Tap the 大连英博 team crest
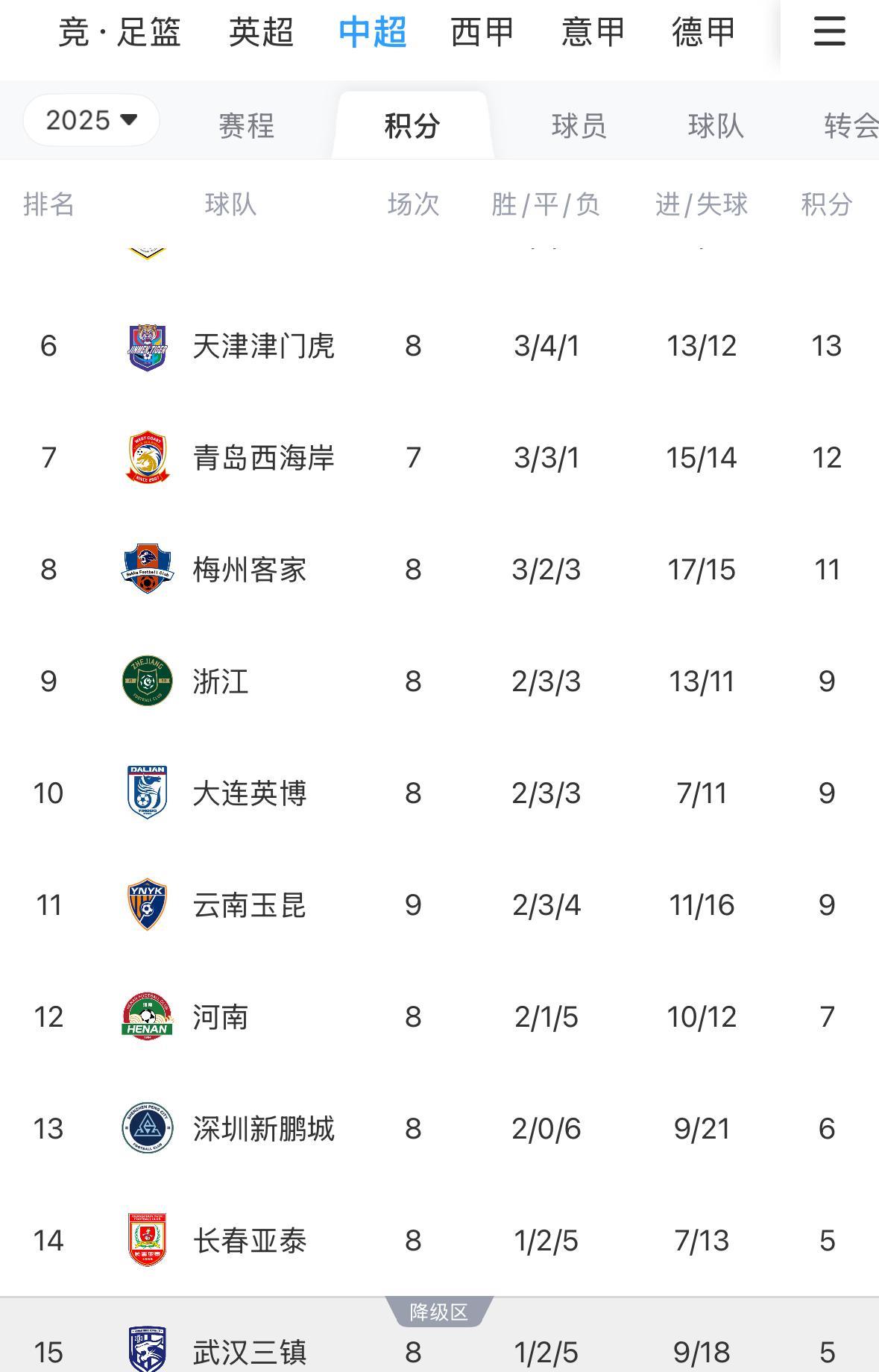879x1372 pixels. coord(148,793)
